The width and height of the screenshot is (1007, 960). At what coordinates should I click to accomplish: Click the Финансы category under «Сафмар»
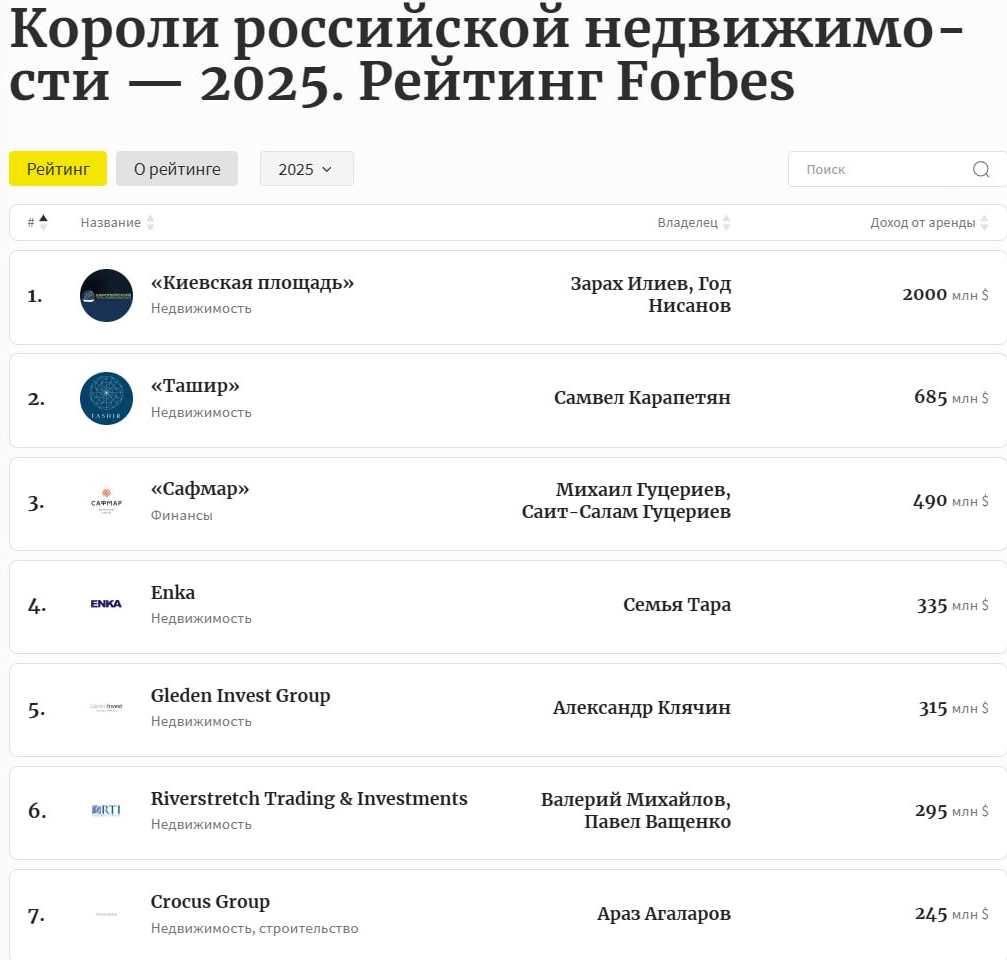182,515
